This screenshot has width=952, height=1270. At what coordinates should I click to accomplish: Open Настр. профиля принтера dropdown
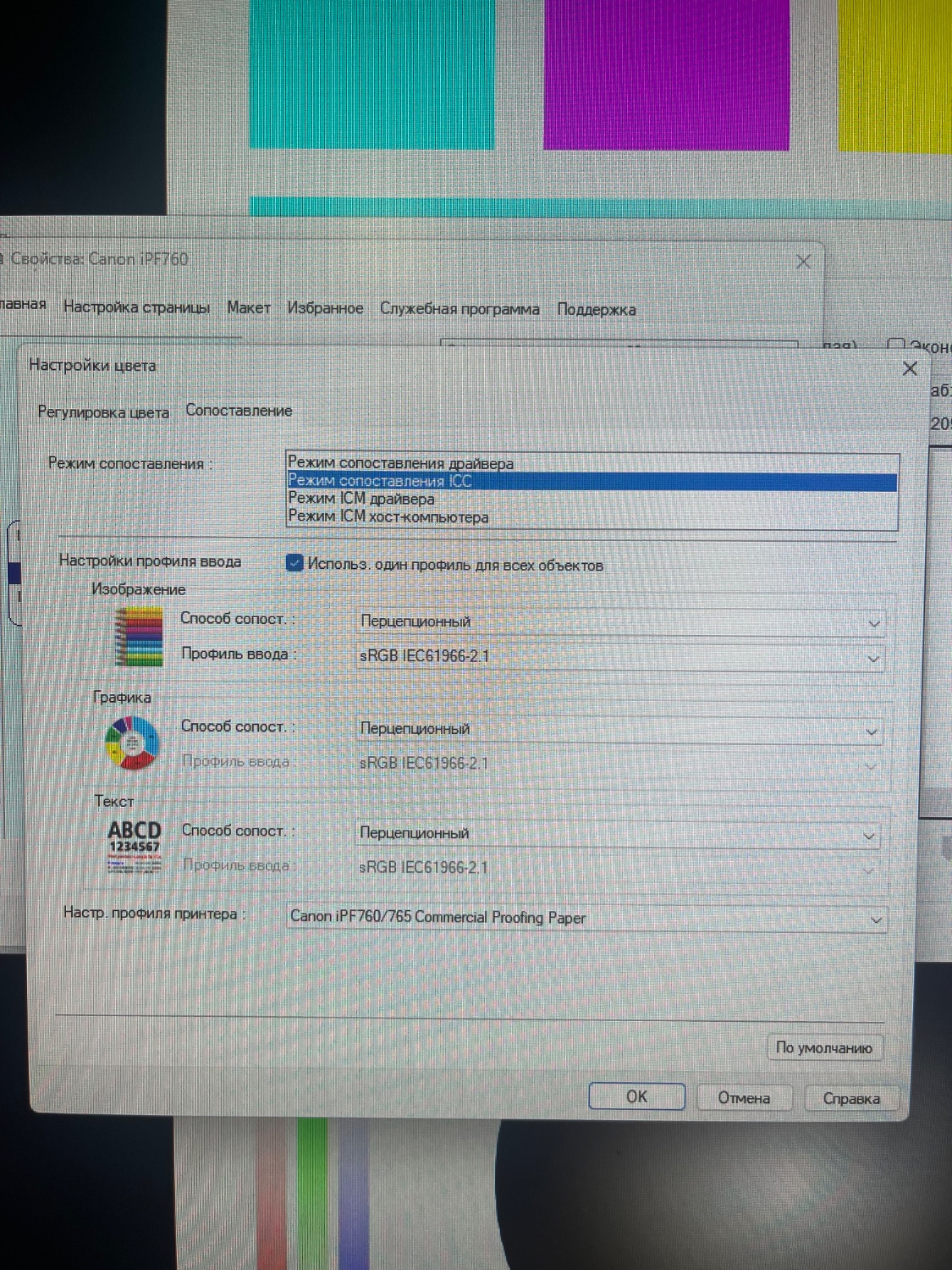[586, 918]
